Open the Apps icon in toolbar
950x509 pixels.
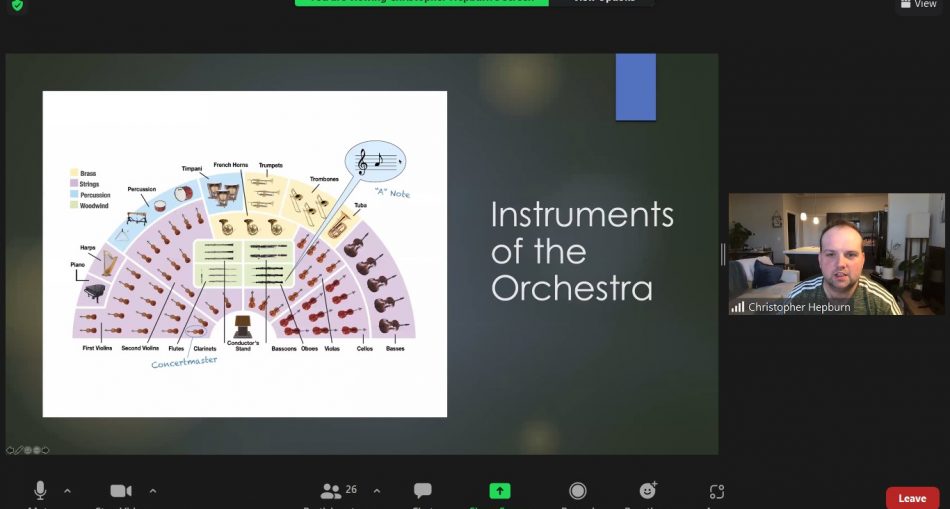(717, 491)
